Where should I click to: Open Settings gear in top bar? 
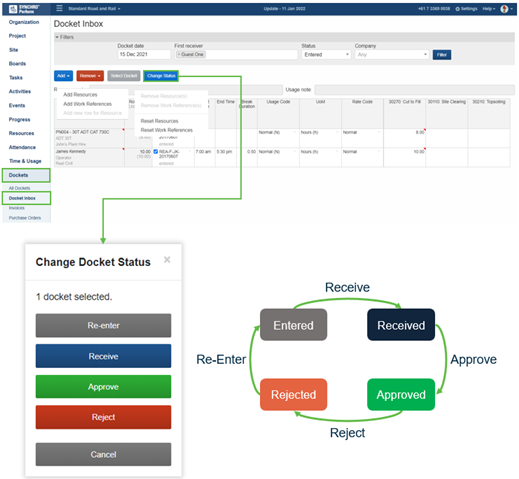466,9
